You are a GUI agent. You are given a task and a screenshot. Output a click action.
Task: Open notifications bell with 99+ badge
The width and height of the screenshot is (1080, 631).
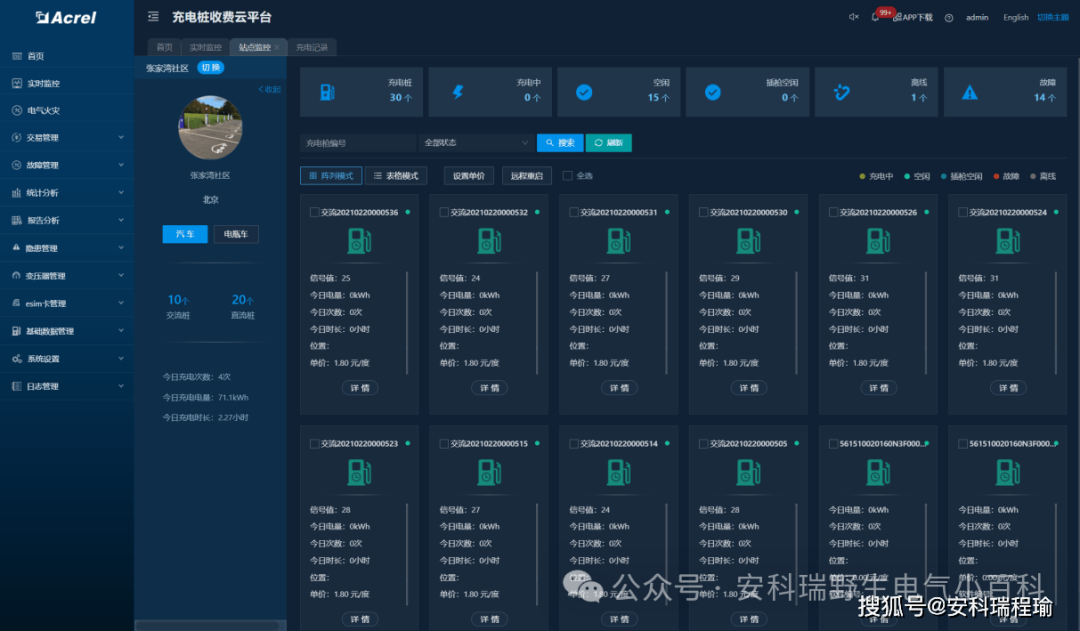[x=875, y=17]
